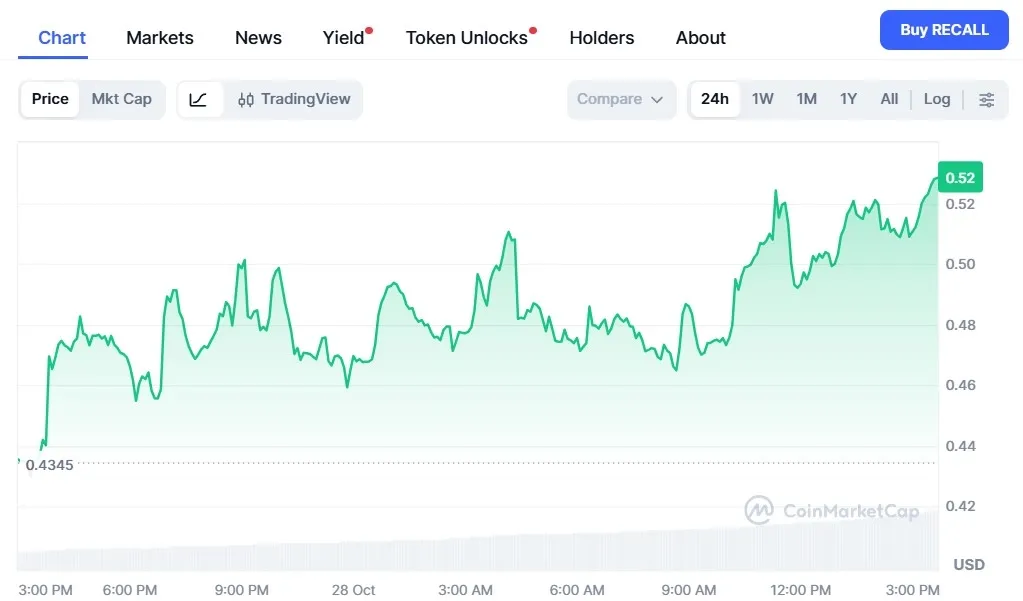Select the line chart icon
Screen dimensions: 1023x601
click(x=199, y=99)
